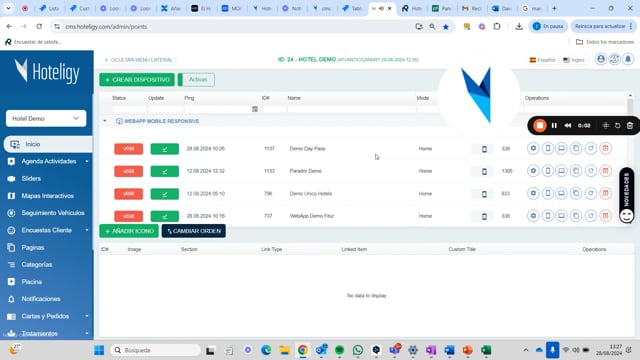Open the user profile icon
The height and width of the screenshot is (360, 640).
pyautogui.click(x=601, y=59)
